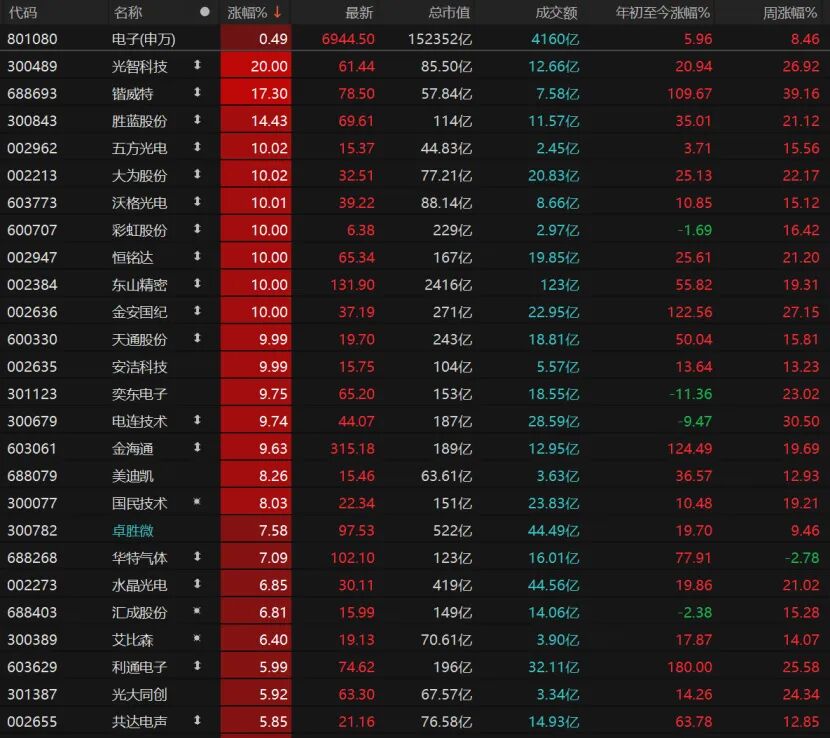
Task: Click the 代码 column header
Action: coord(23,12)
